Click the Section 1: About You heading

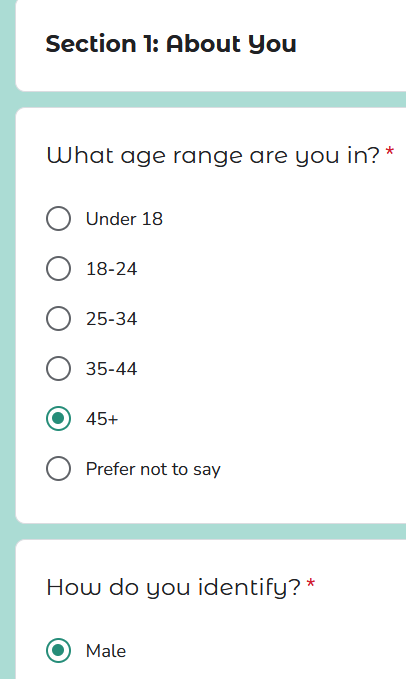[x=171, y=44]
